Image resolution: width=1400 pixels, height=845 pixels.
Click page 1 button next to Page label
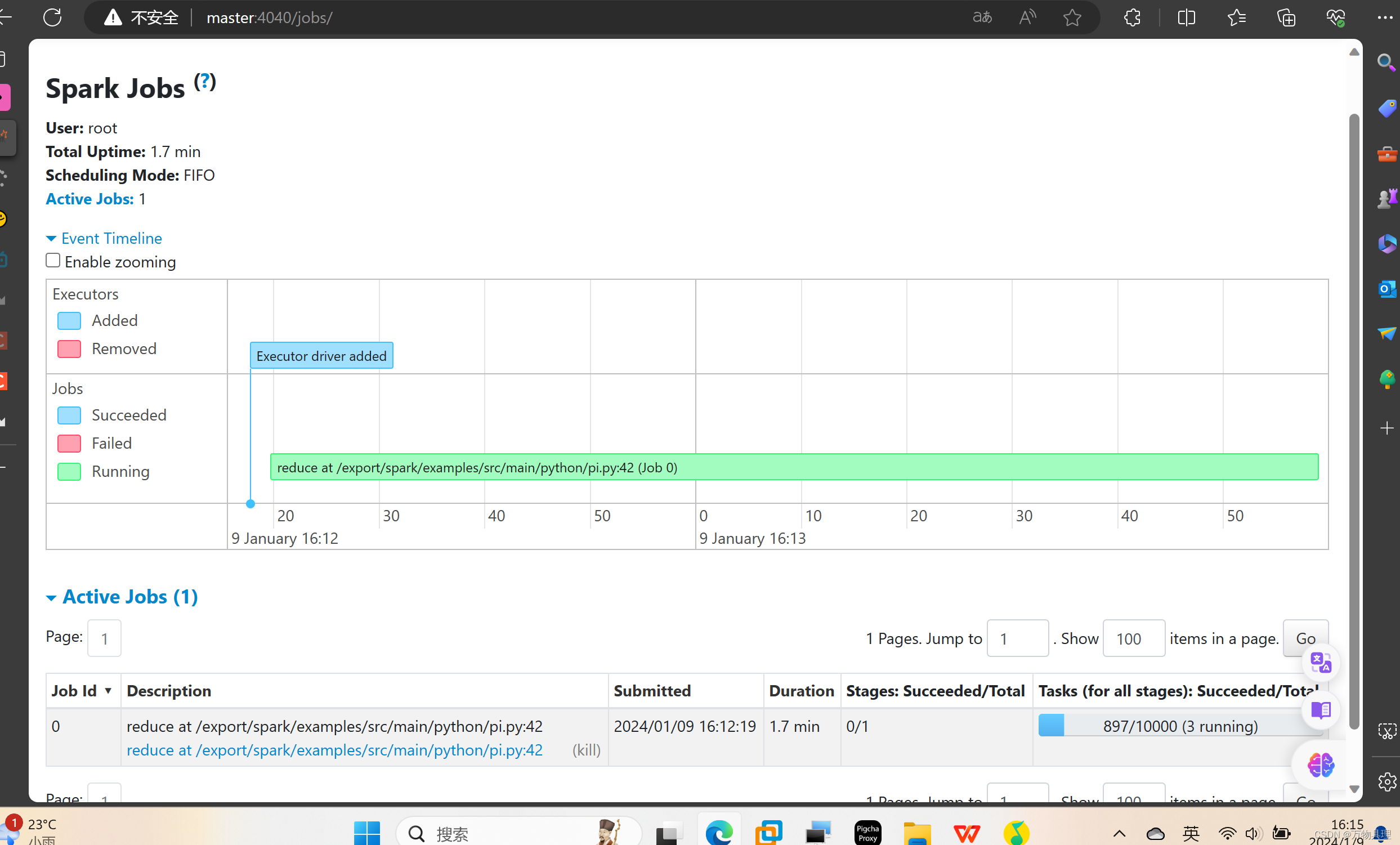click(x=104, y=638)
